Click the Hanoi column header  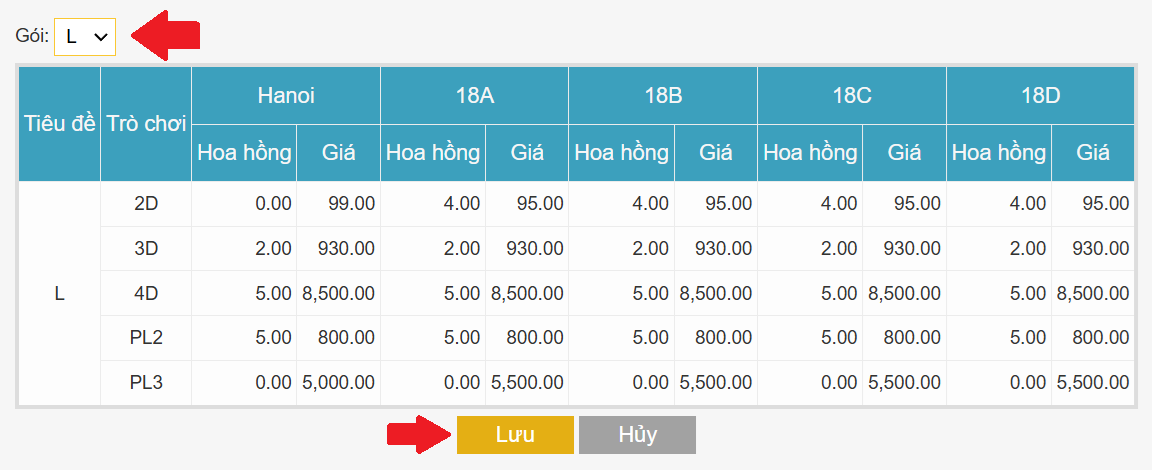pos(286,96)
